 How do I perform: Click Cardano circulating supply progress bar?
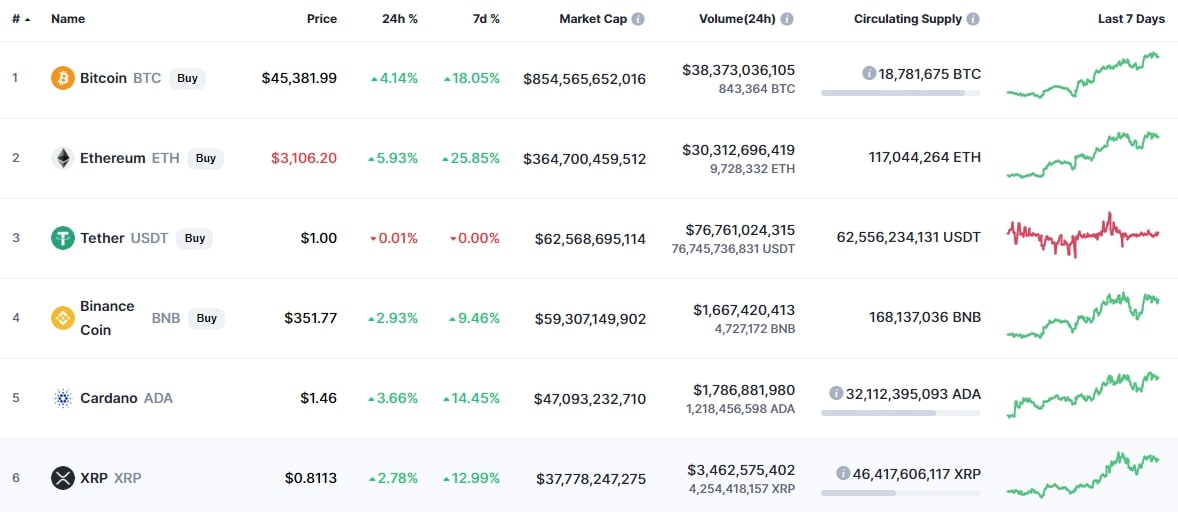(x=900, y=413)
